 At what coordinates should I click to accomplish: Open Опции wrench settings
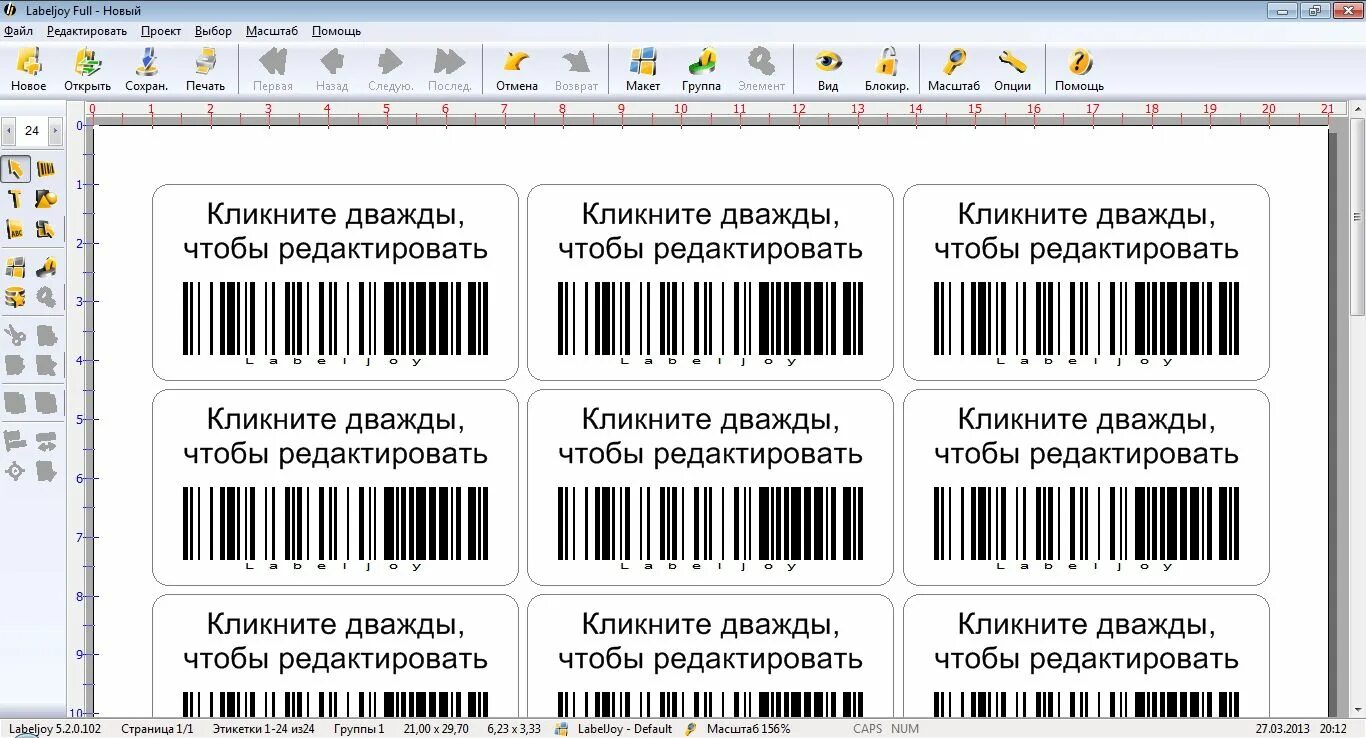[1013, 70]
